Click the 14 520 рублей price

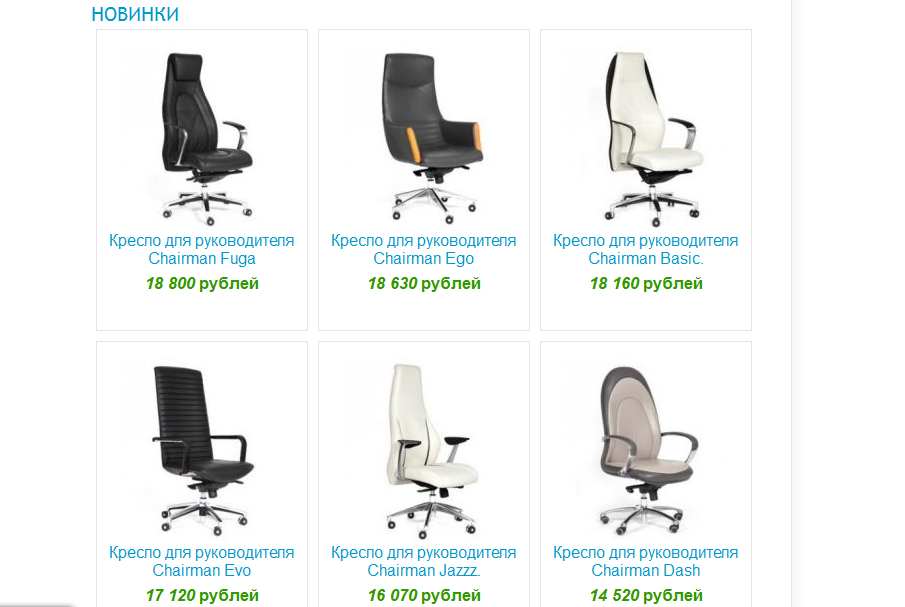pos(646,595)
